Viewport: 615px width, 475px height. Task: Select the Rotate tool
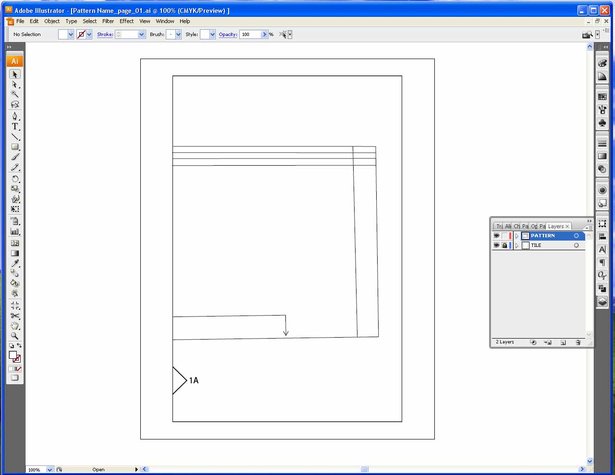click(15, 179)
